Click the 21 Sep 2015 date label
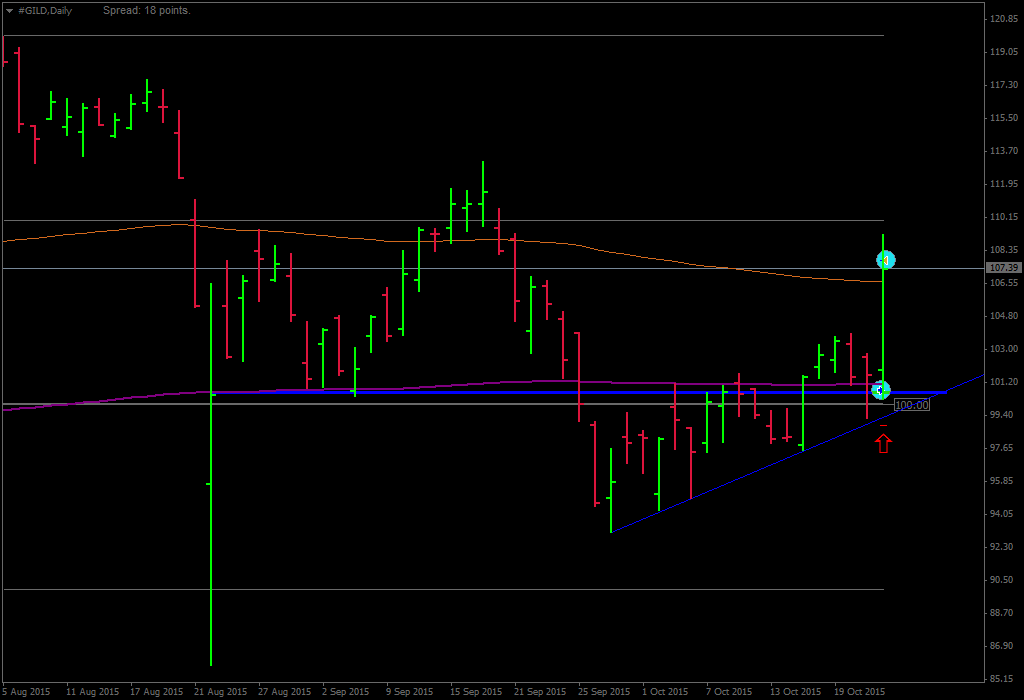1024x700 pixels. click(540, 692)
